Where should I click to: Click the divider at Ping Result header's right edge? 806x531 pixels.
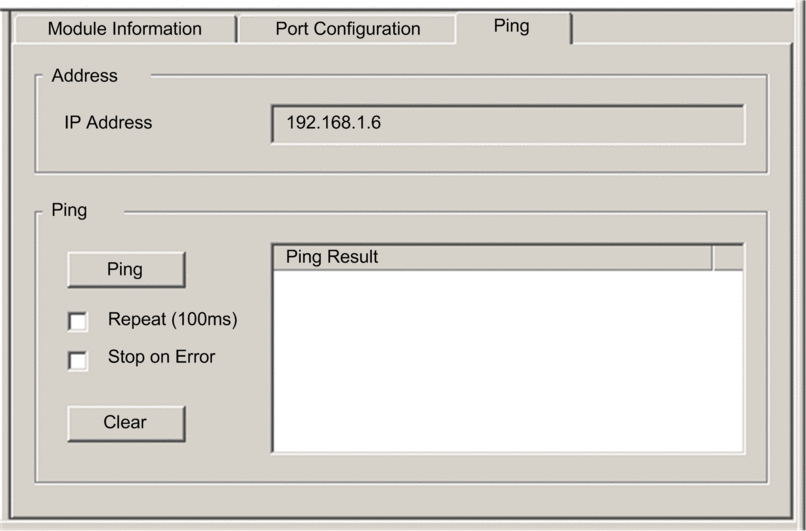(712, 257)
